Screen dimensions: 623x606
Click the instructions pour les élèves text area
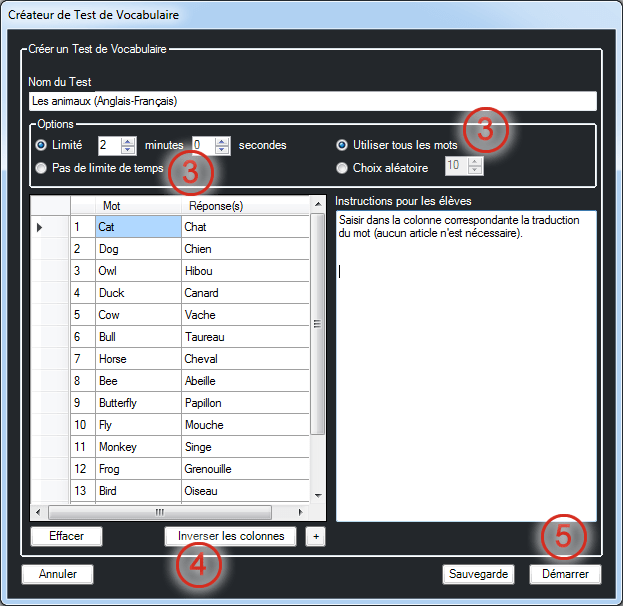coord(466,380)
